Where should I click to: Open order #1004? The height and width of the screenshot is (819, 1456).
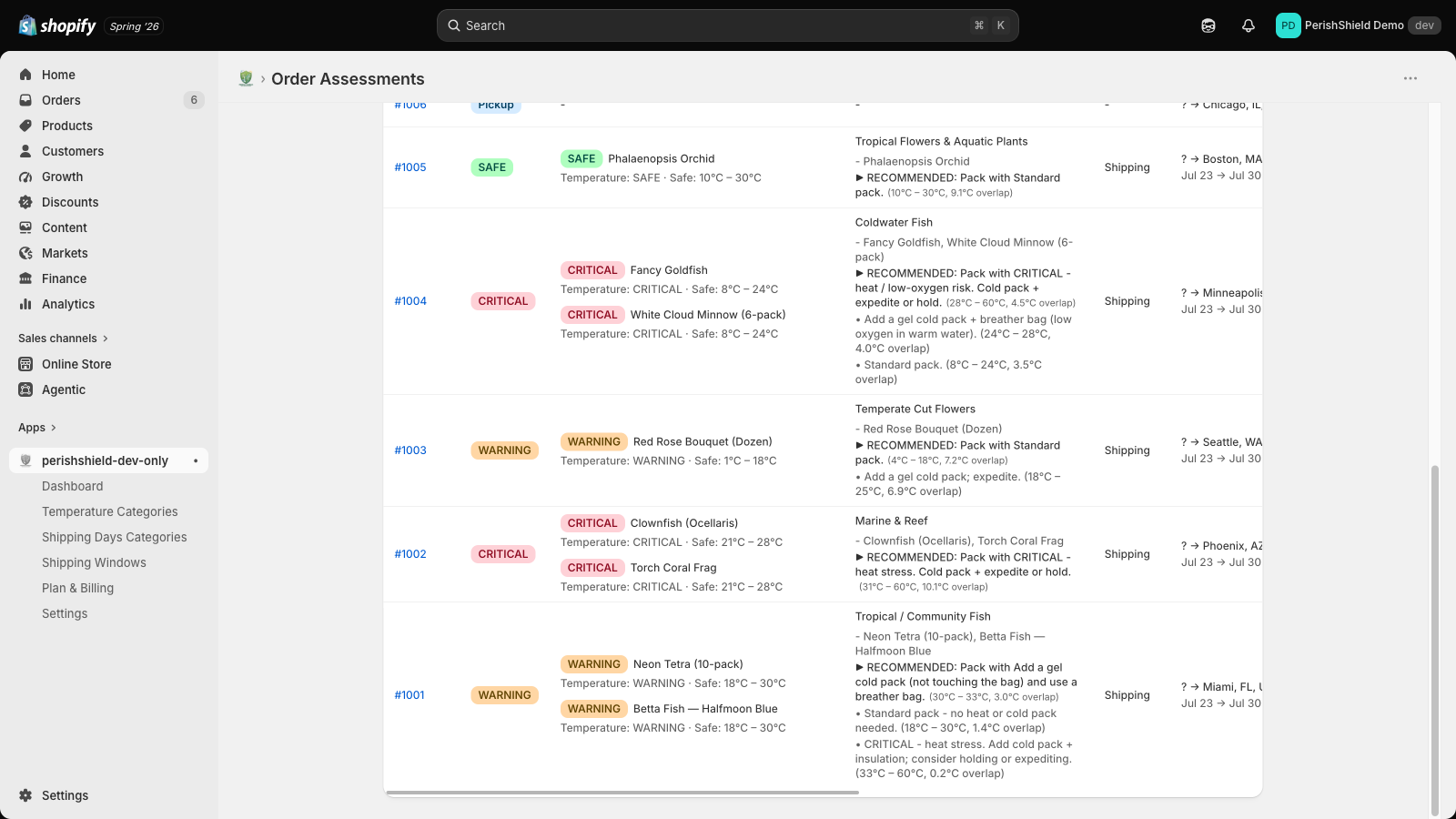coord(410,301)
